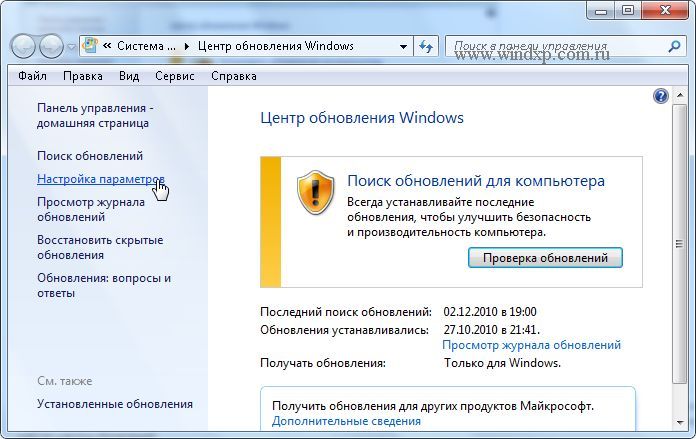The width and height of the screenshot is (696, 439).
Task: Click the control panel icon in address bar
Action: (91, 46)
